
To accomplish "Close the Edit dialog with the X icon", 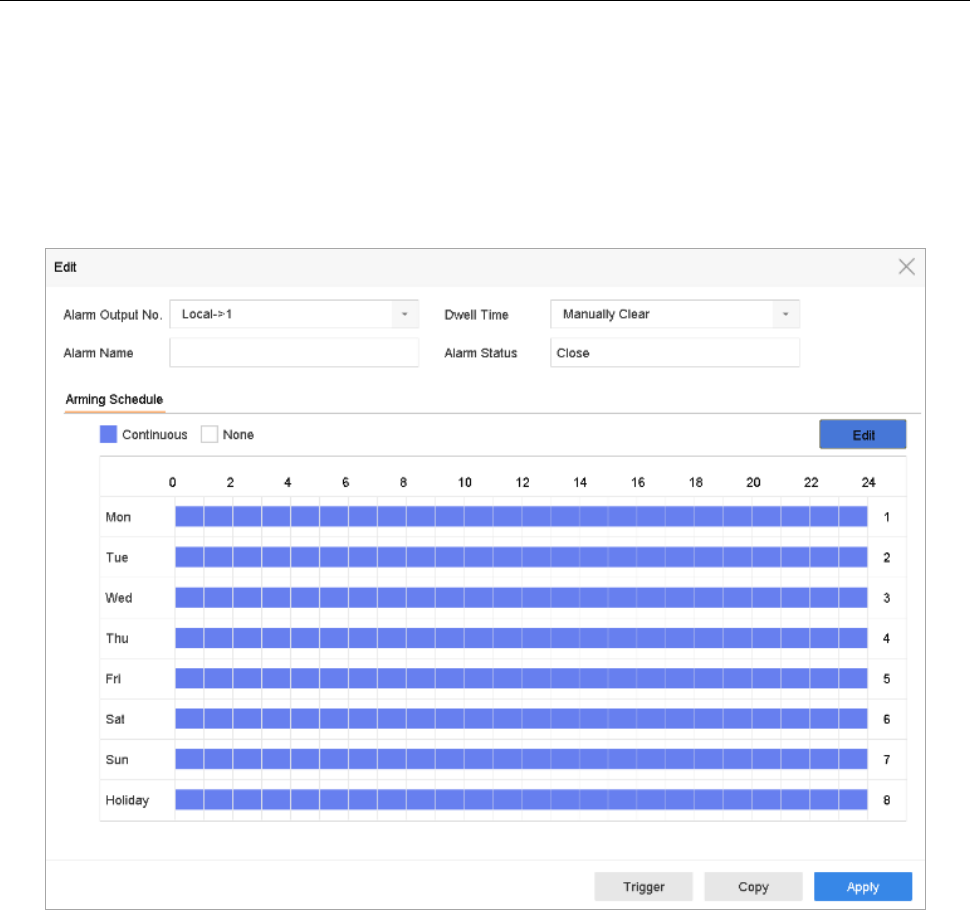I will (906, 267).
